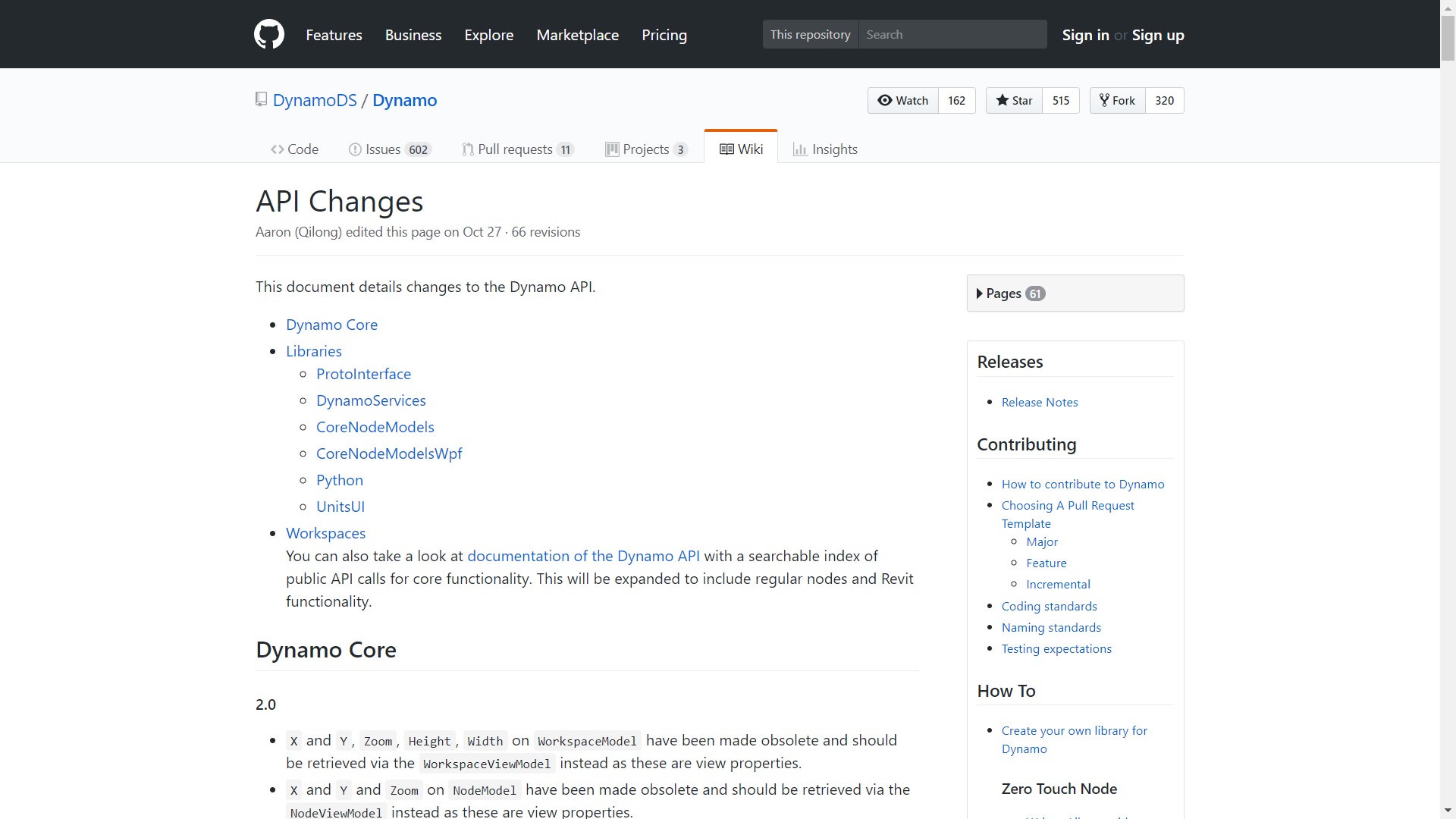1456x819 pixels.
Task: Click the This repository search scope label
Action: tap(811, 34)
